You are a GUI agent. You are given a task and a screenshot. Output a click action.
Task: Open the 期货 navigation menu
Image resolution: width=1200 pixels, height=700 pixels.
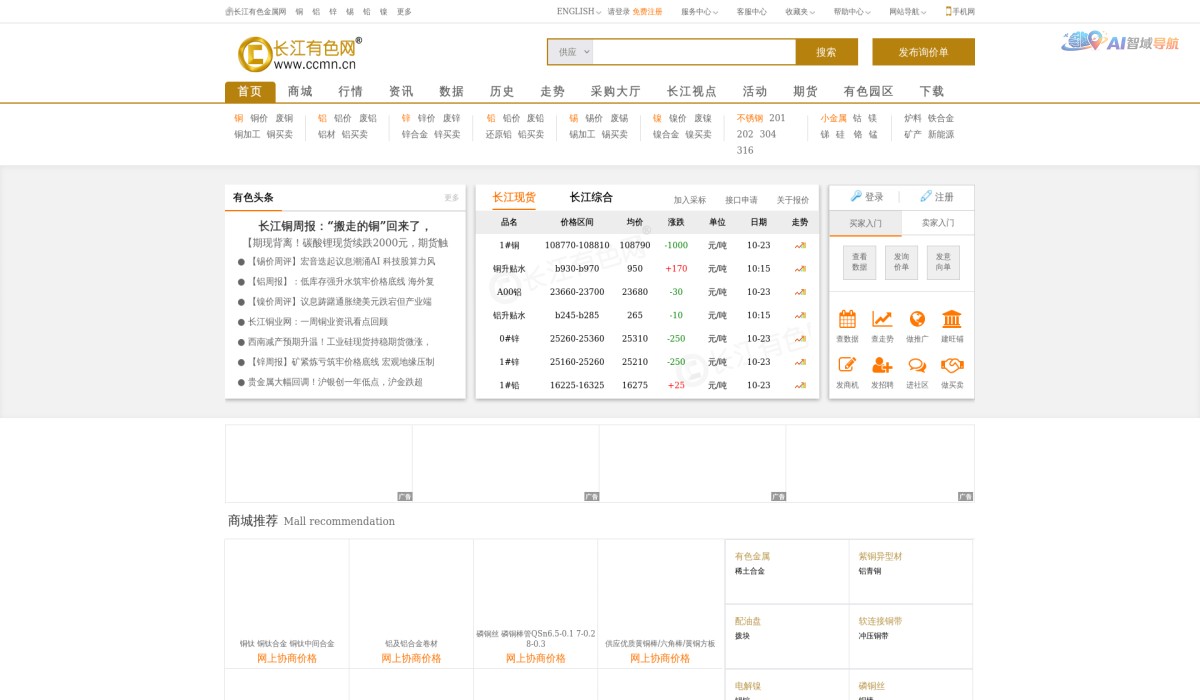point(806,91)
